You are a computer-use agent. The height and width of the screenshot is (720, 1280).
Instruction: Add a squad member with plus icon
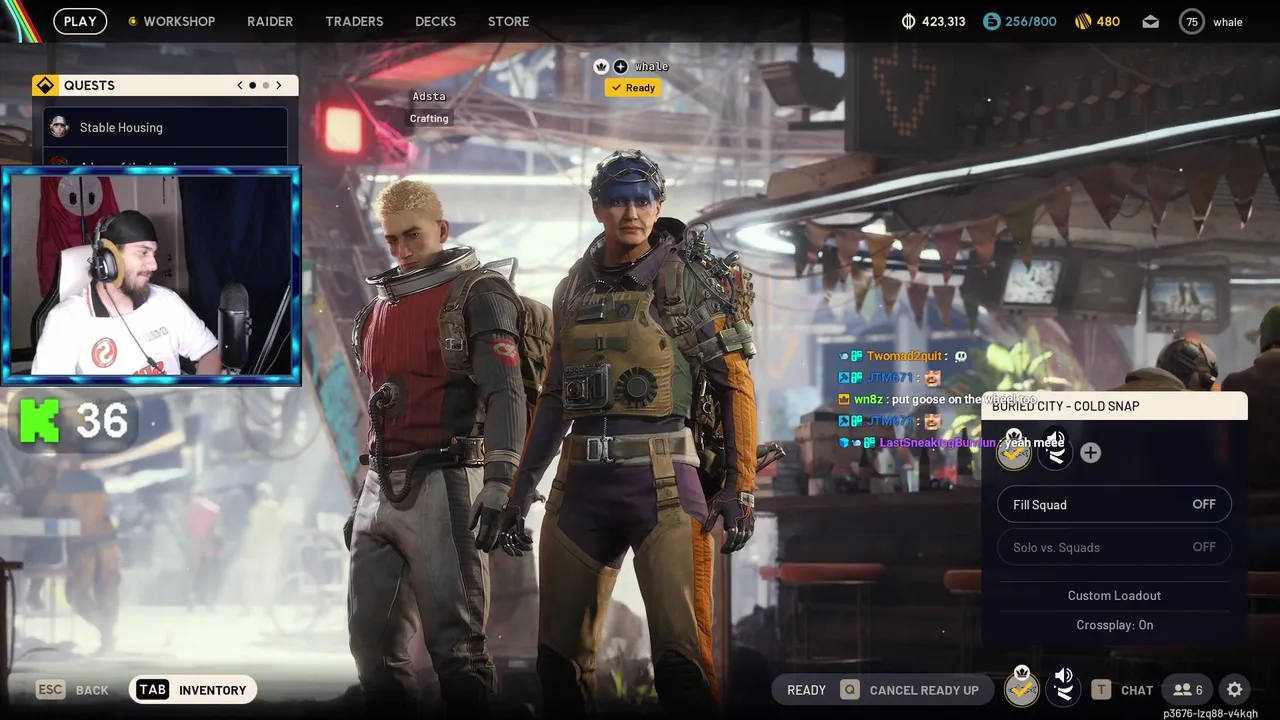1090,453
